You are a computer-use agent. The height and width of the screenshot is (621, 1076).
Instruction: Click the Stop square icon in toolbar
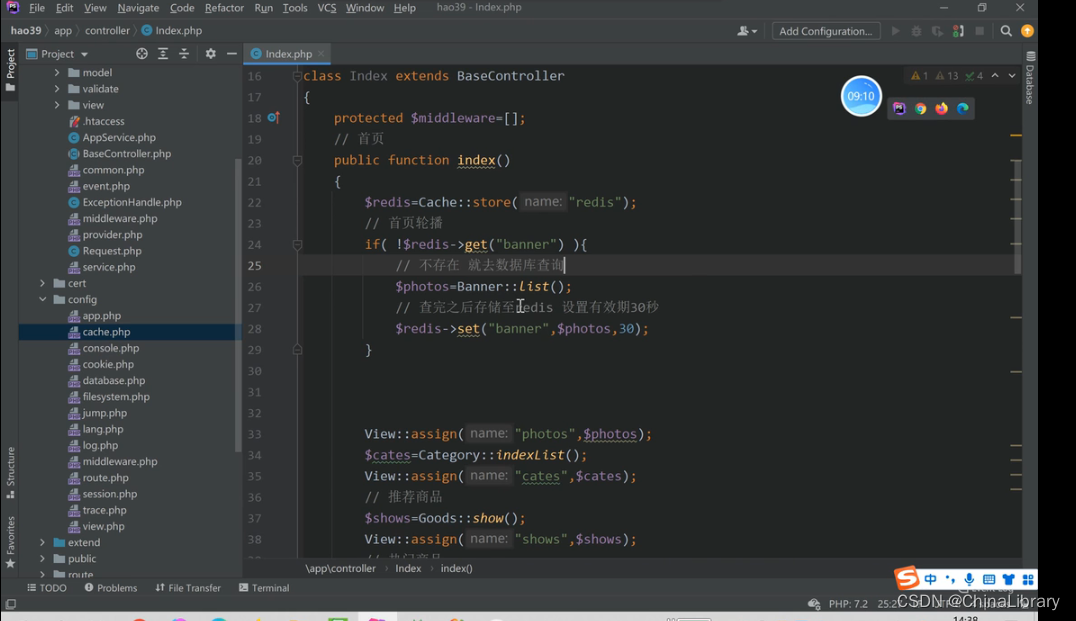979,31
